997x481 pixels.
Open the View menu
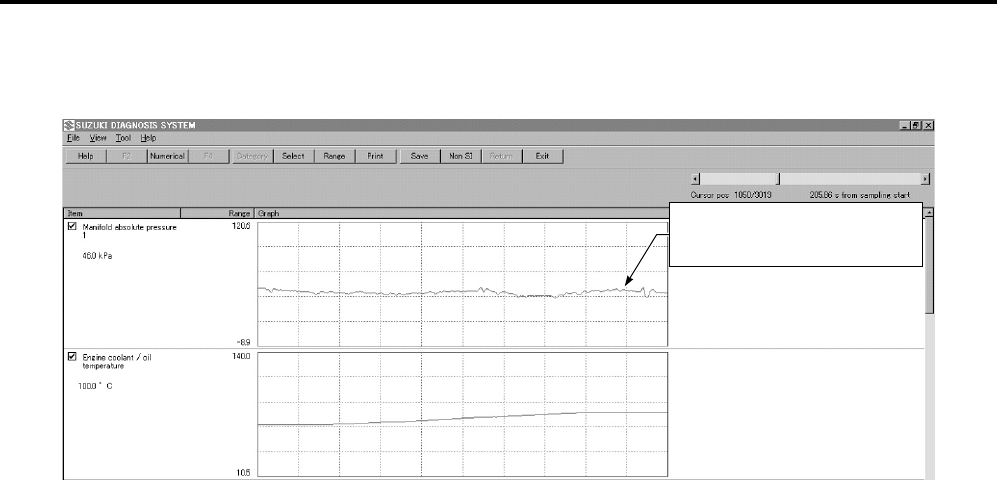click(x=98, y=138)
